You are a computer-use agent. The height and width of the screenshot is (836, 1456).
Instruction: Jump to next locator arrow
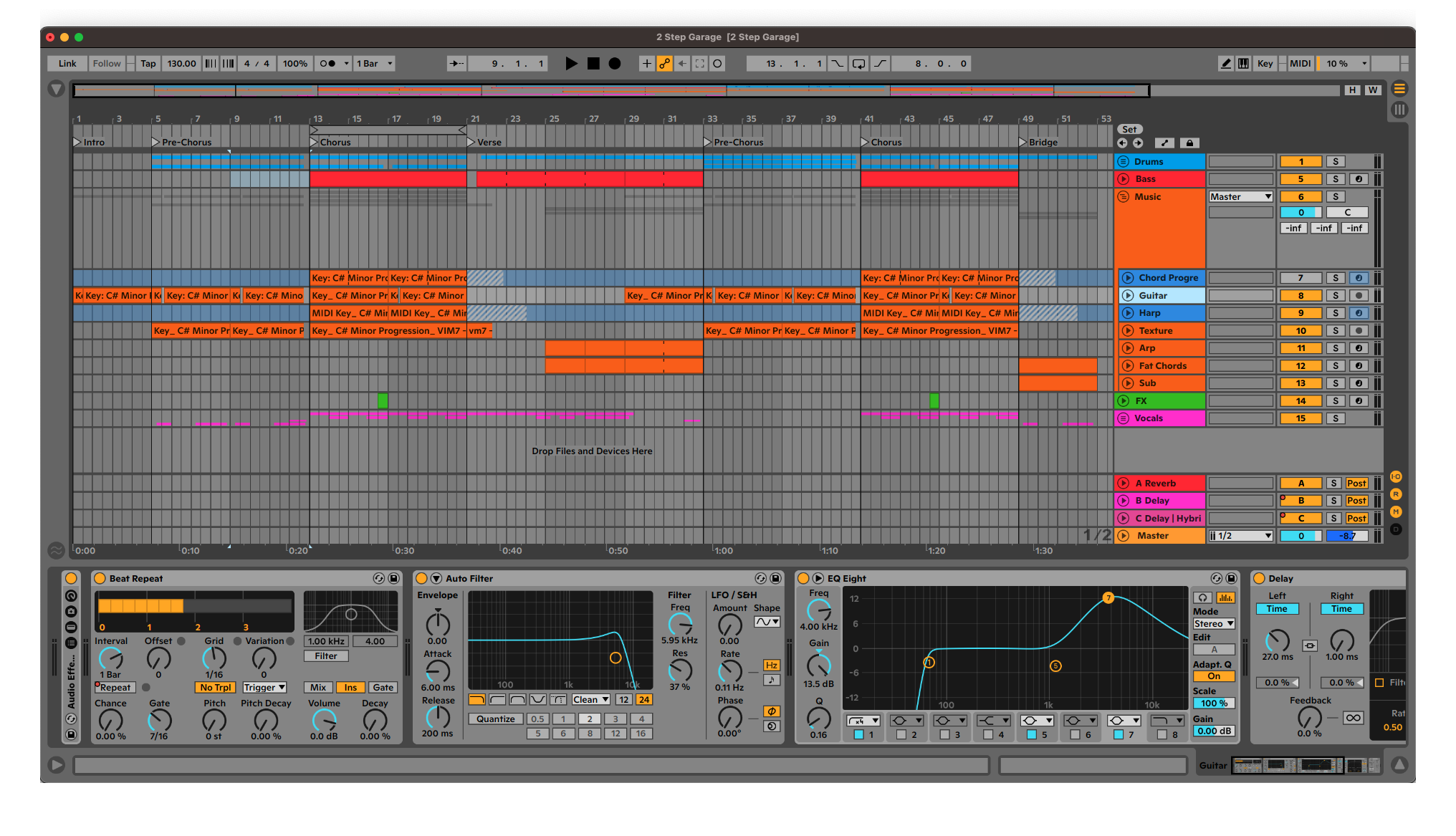point(1138,143)
